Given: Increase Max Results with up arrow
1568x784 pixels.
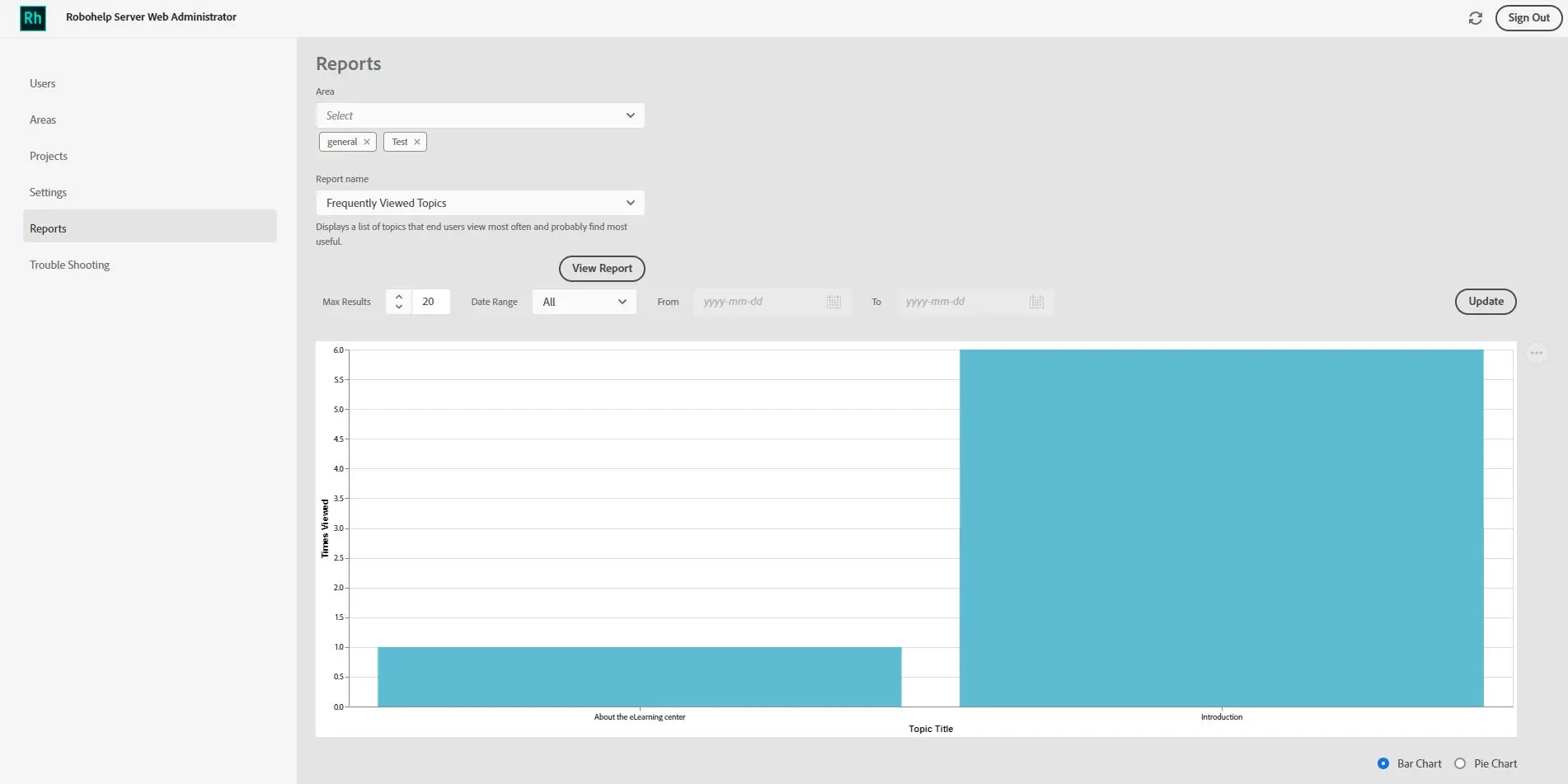Looking at the screenshot, I should tap(399, 296).
